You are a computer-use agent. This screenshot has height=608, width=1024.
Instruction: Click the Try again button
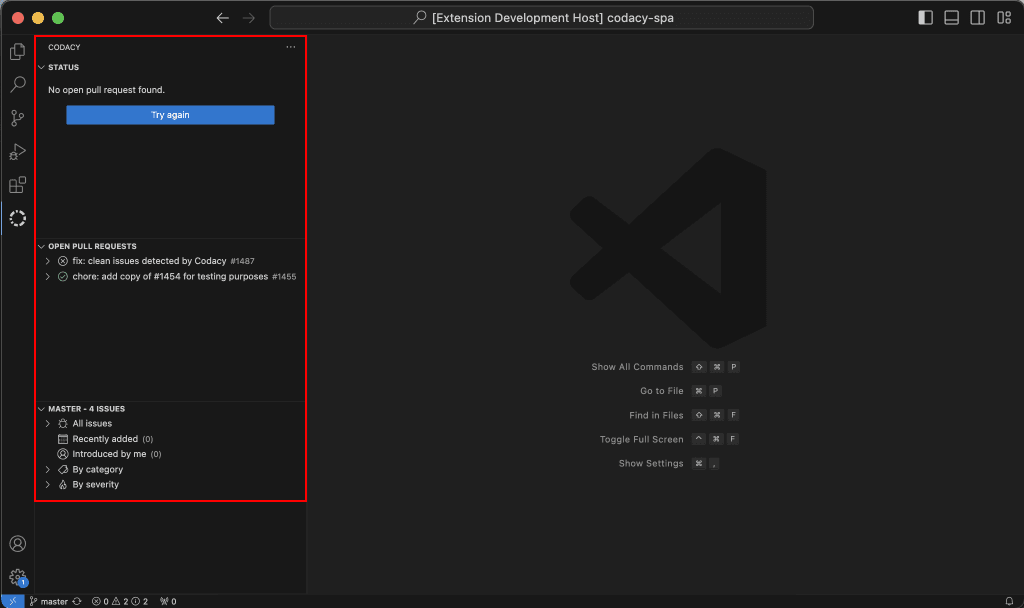170,115
